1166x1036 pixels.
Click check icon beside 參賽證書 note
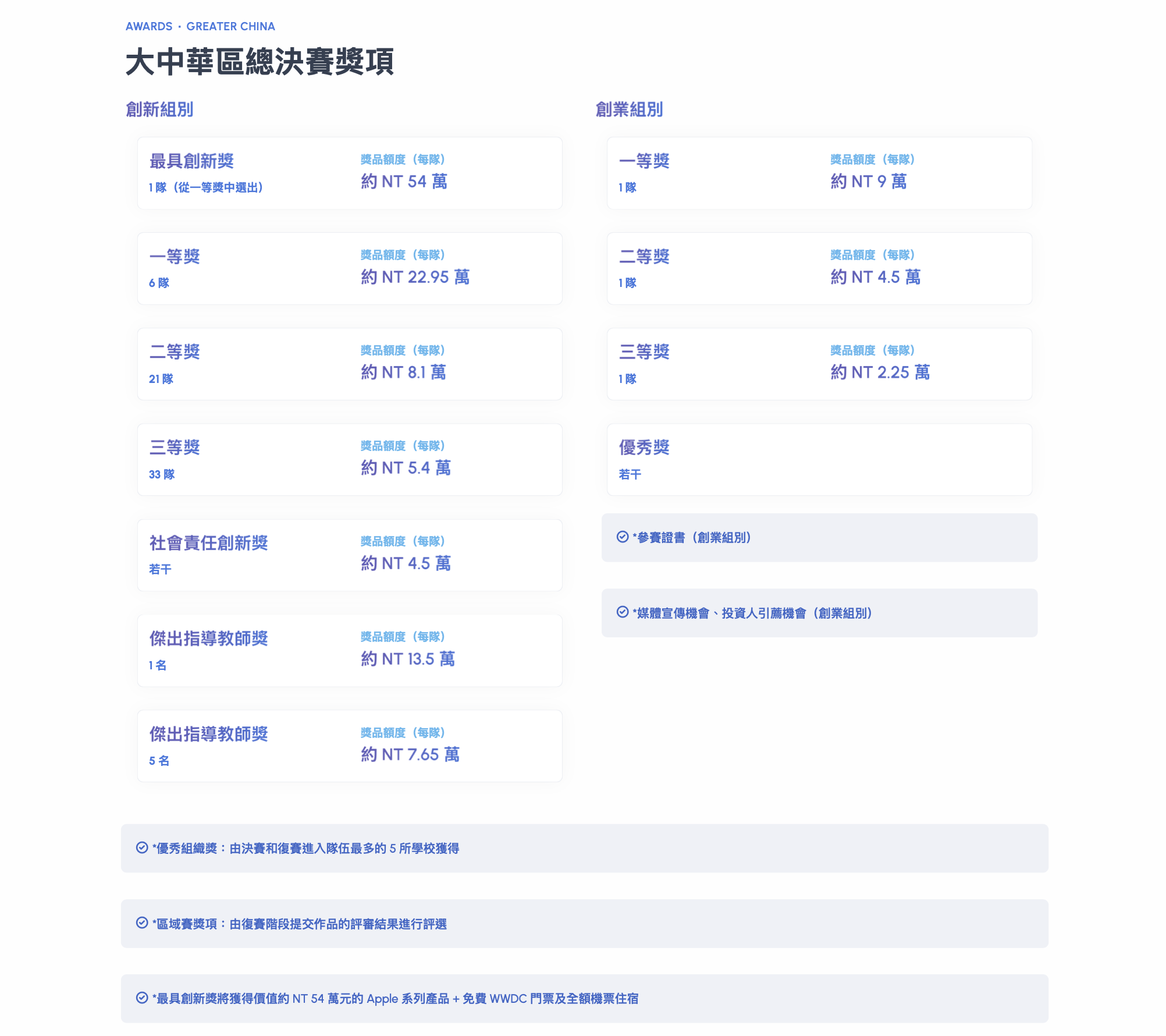pyautogui.click(x=622, y=537)
